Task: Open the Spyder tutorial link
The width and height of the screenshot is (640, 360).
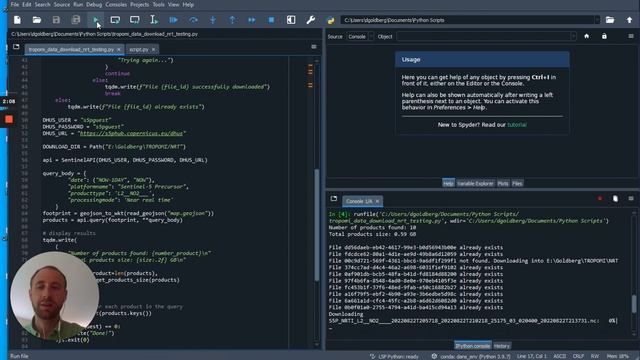Action: point(517,125)
